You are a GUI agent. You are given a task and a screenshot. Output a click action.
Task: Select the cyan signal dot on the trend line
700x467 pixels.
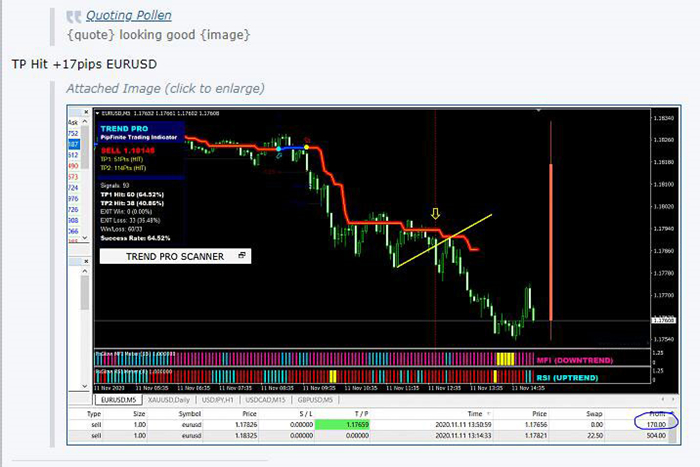[279, 149]
